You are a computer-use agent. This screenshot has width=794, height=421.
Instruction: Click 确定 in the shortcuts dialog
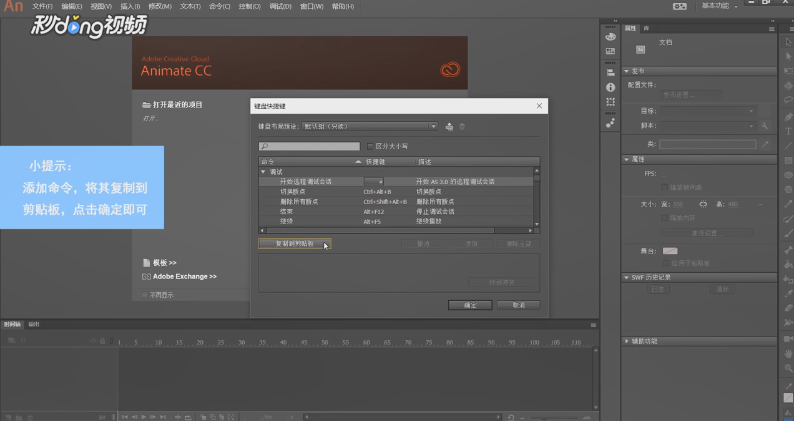(470, 305)
